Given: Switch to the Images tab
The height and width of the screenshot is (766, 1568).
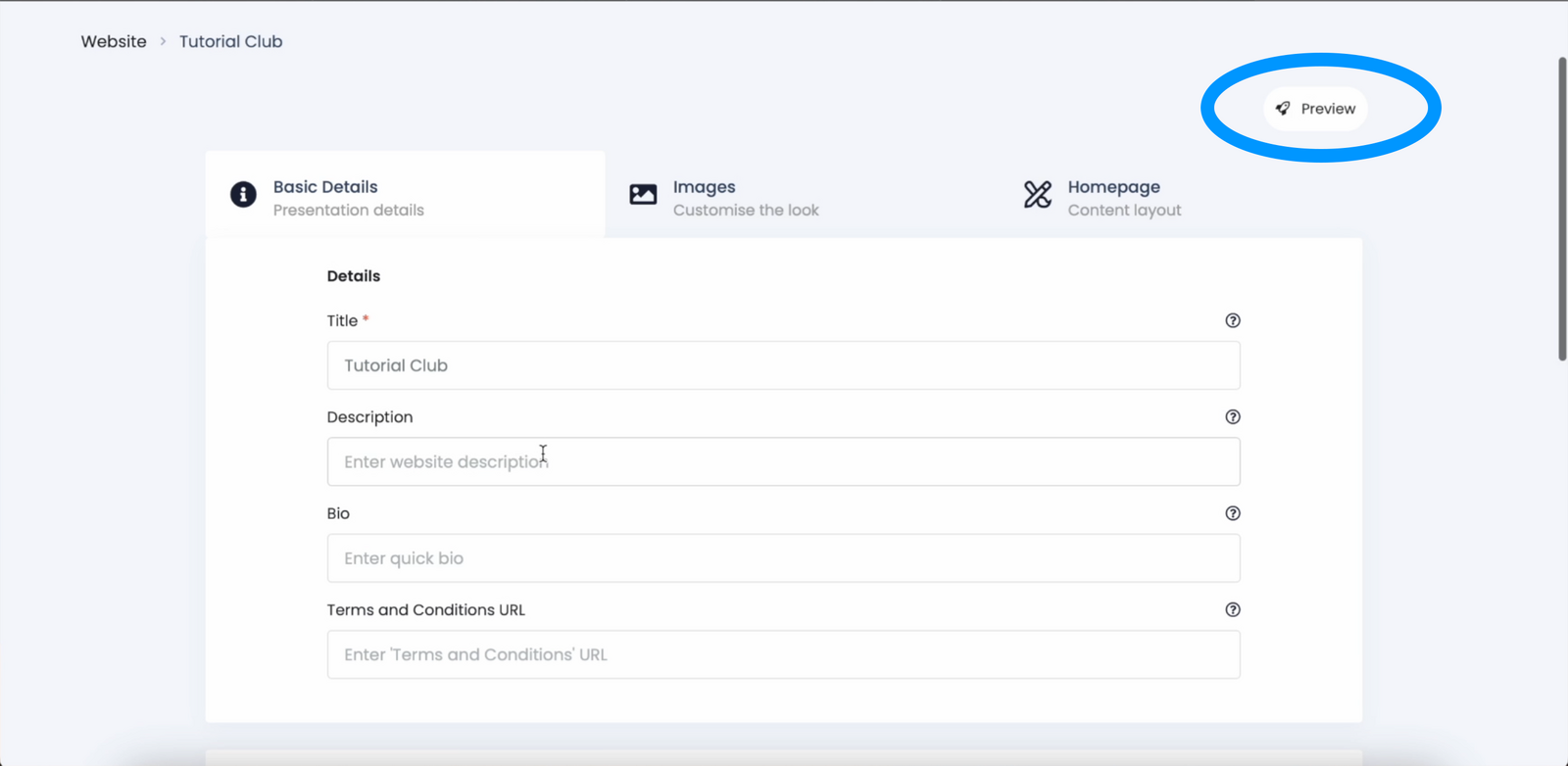Looking at the screenshot, I should click(804, 195).
